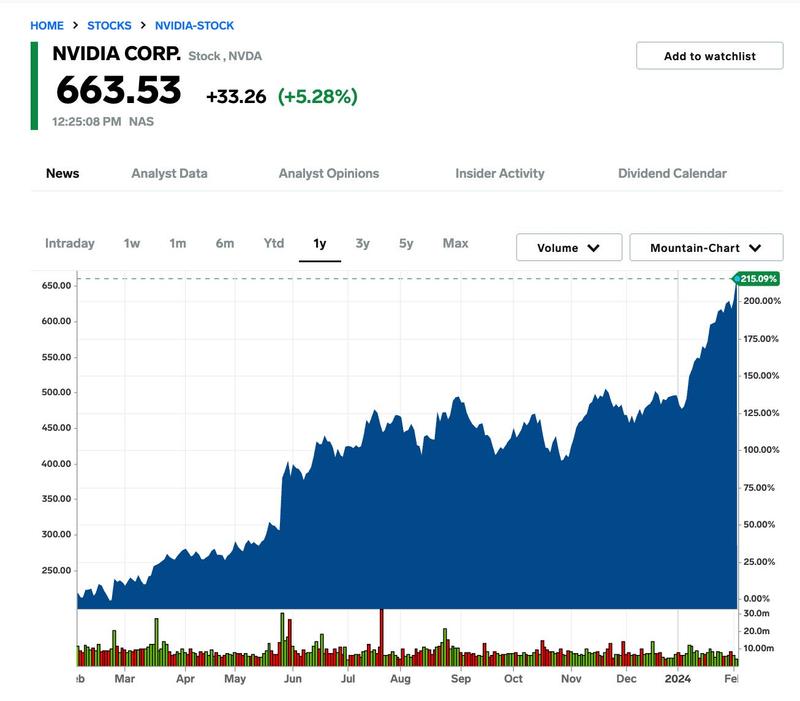This screenshot has width=800, height=701.
Task: Open the Analyst Opinions tab
Action: 329,173
